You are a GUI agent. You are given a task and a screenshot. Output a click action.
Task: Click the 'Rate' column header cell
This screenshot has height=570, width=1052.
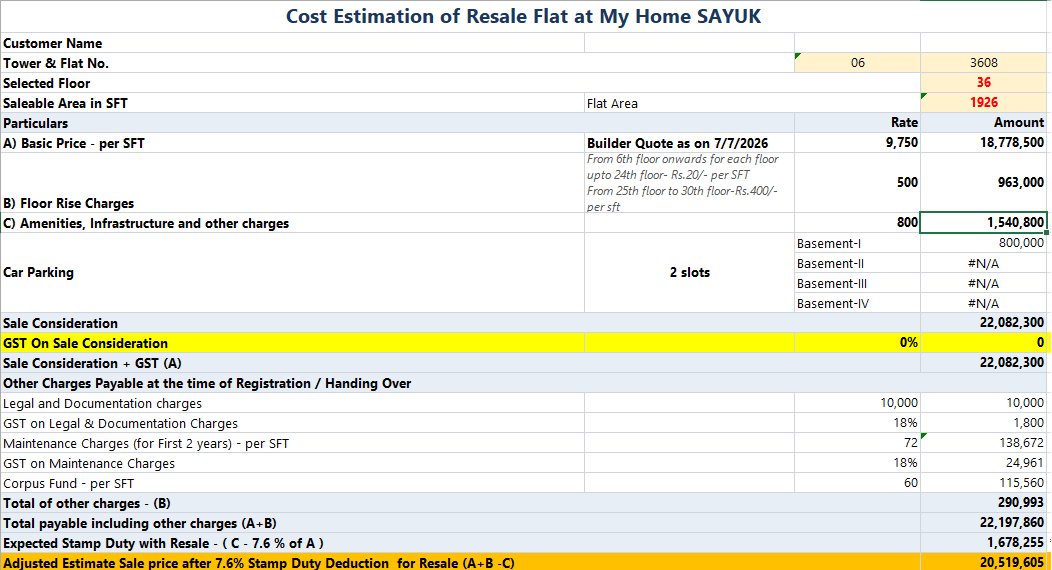click(x=857, y=123)
